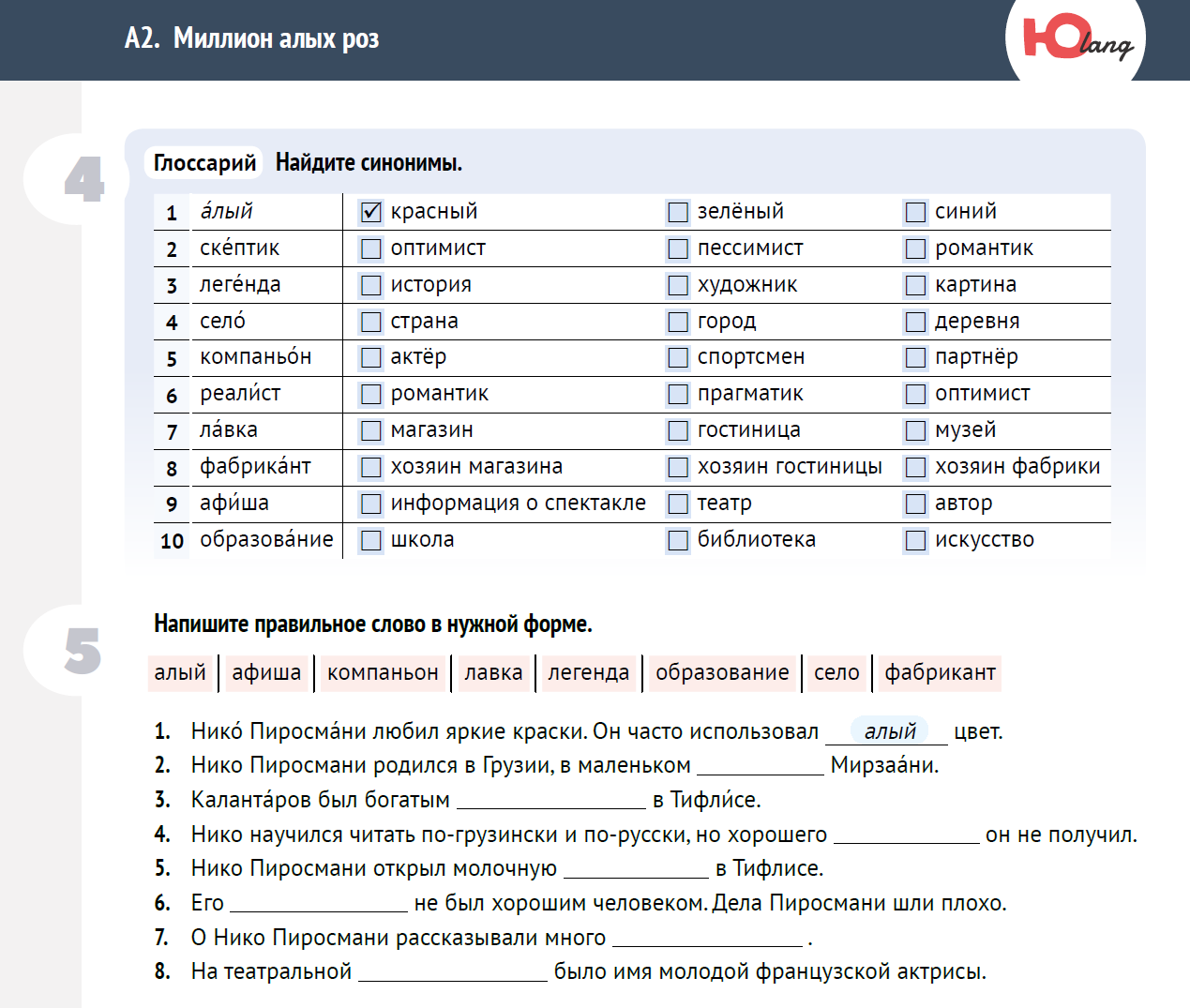The width and height of the screenshot is (1190, 1008).
Task: Check the 'гостиница' checkbox
Action: (x=678, y=430)
